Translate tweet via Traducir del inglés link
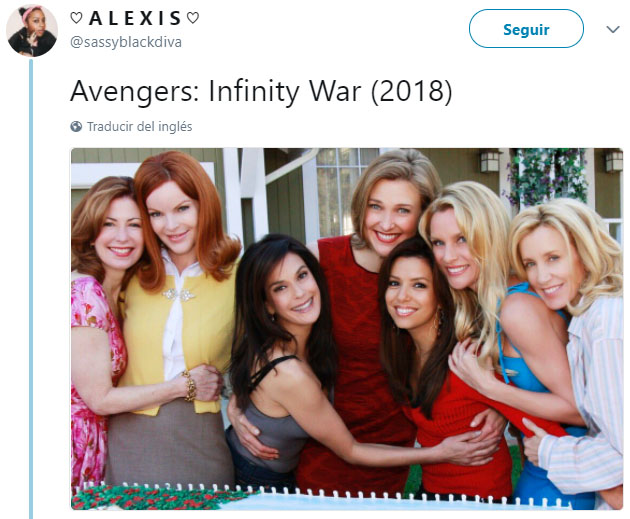This screenshot has width=630, height=519. point(139,127)
